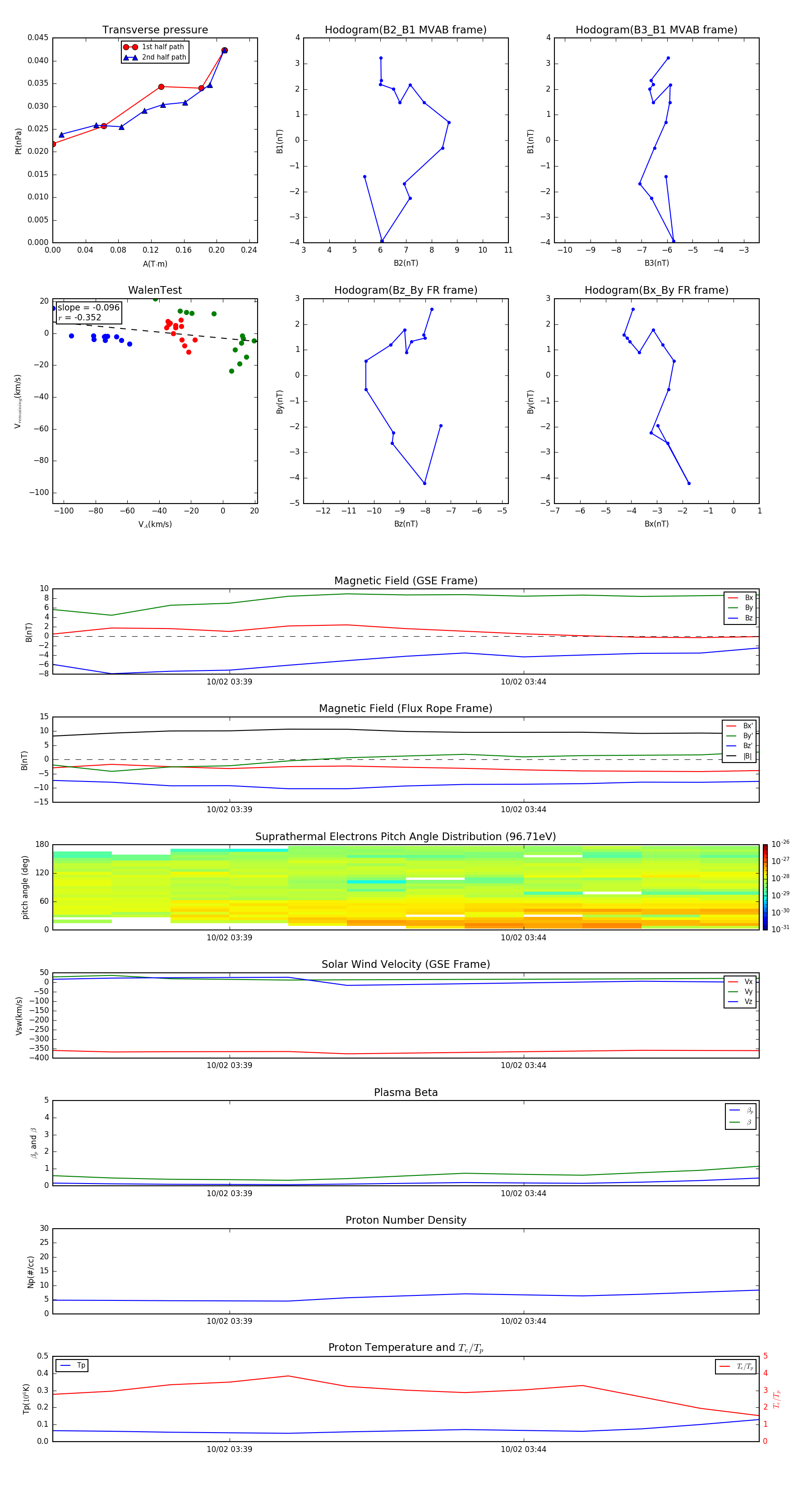
Task: Click the 'Hodogram(Bx_By FR frame)' title
Action: pos(656,290)
